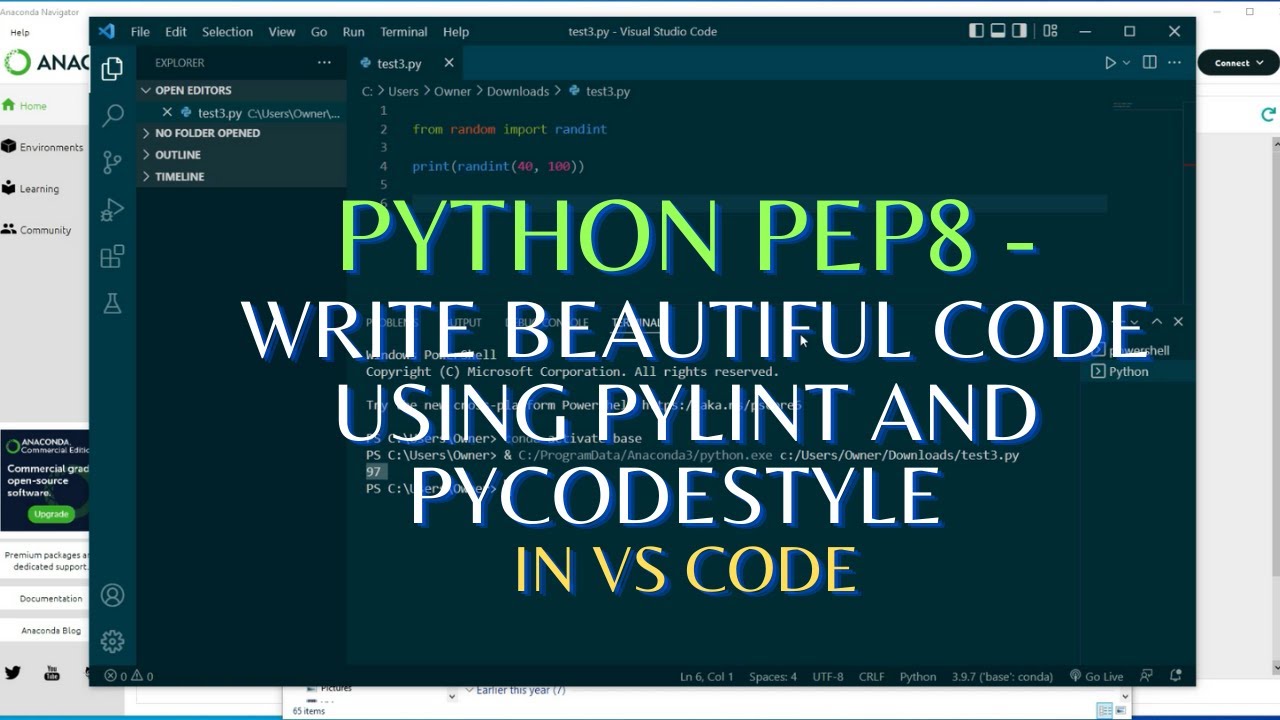Screen dimensions: 1280x720
Task: Change end of line sequence CRLF
Action: click(x=871, y=676)
